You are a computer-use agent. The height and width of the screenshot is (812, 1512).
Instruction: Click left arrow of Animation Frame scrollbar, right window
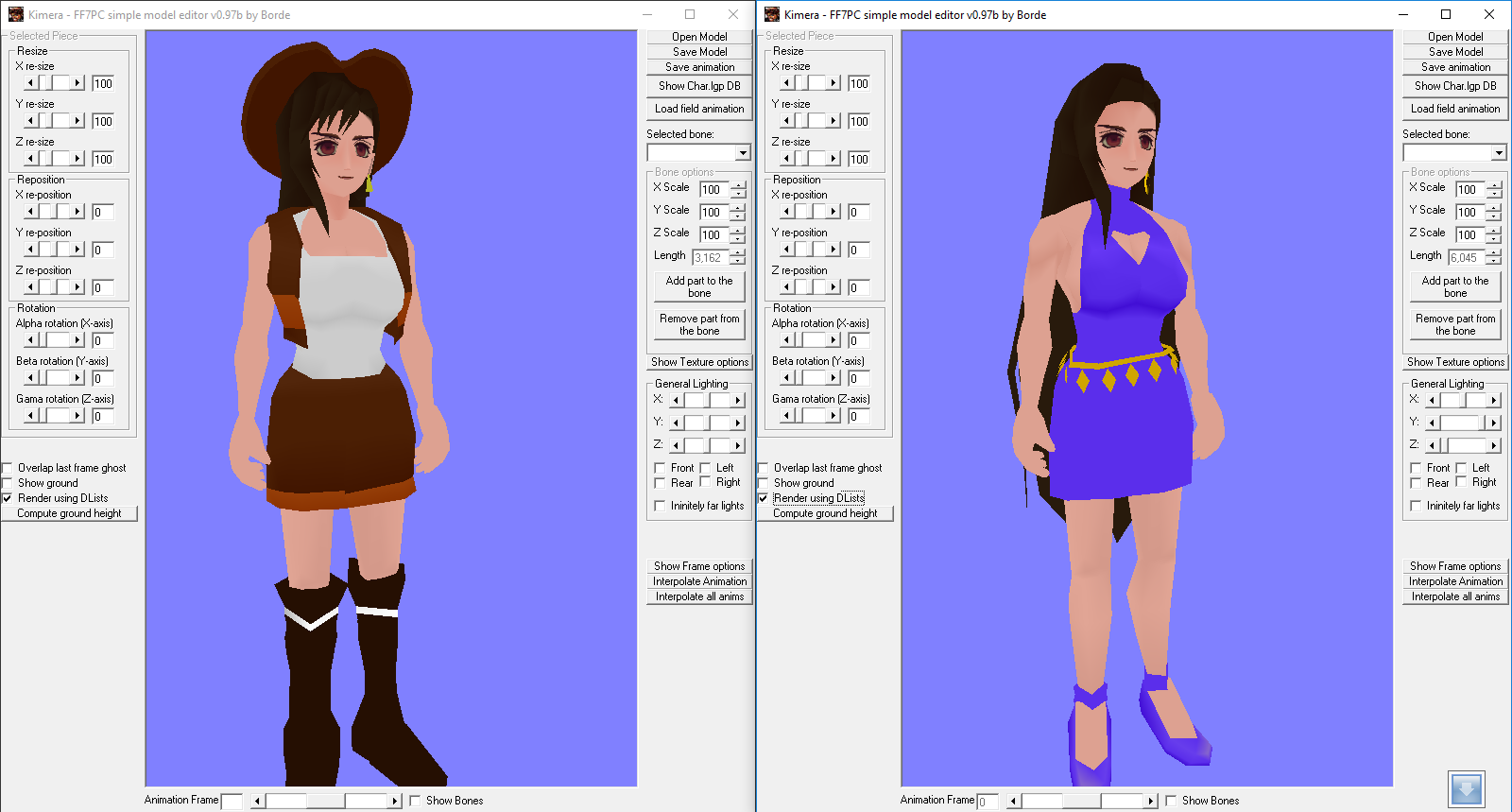pos(1013,801)
